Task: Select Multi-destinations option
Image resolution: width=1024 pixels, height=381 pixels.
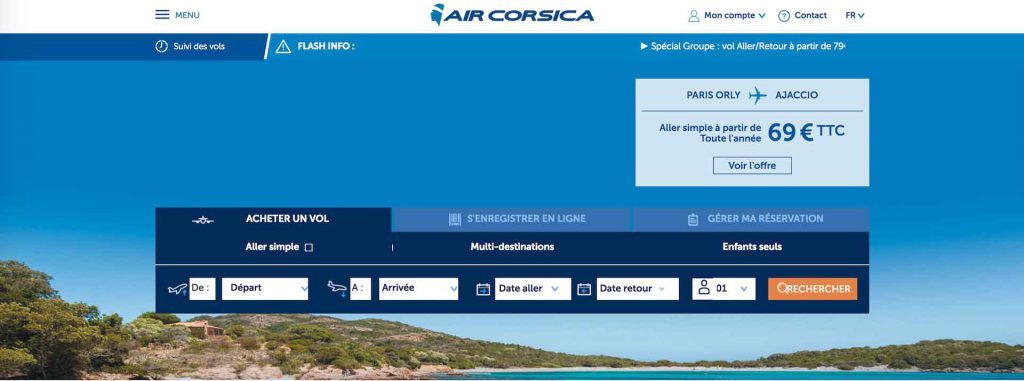Action: click(x=512, y=247)
